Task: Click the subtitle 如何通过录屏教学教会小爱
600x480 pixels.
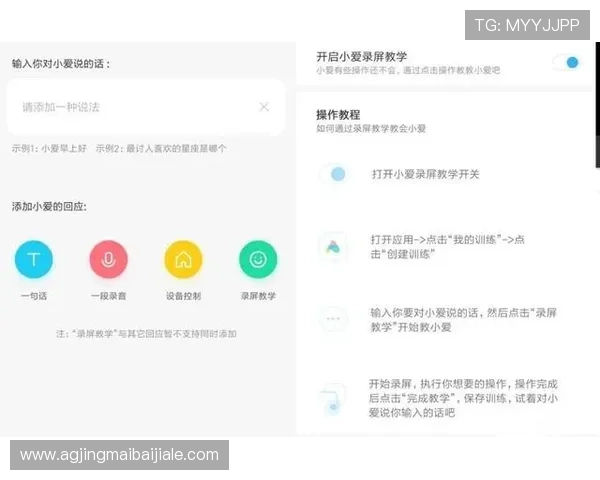Action: (371, 129)
